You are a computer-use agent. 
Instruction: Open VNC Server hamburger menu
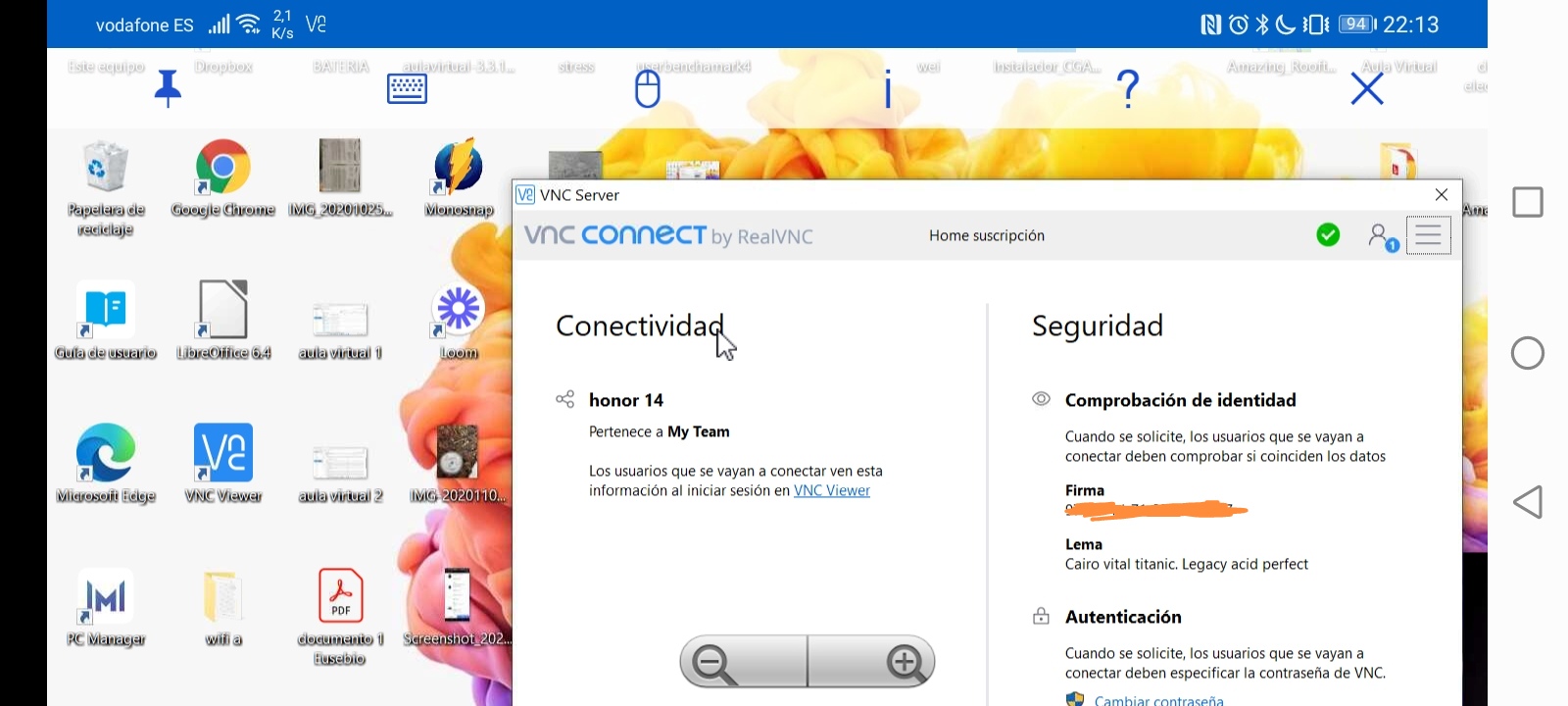pos(1429,235)
